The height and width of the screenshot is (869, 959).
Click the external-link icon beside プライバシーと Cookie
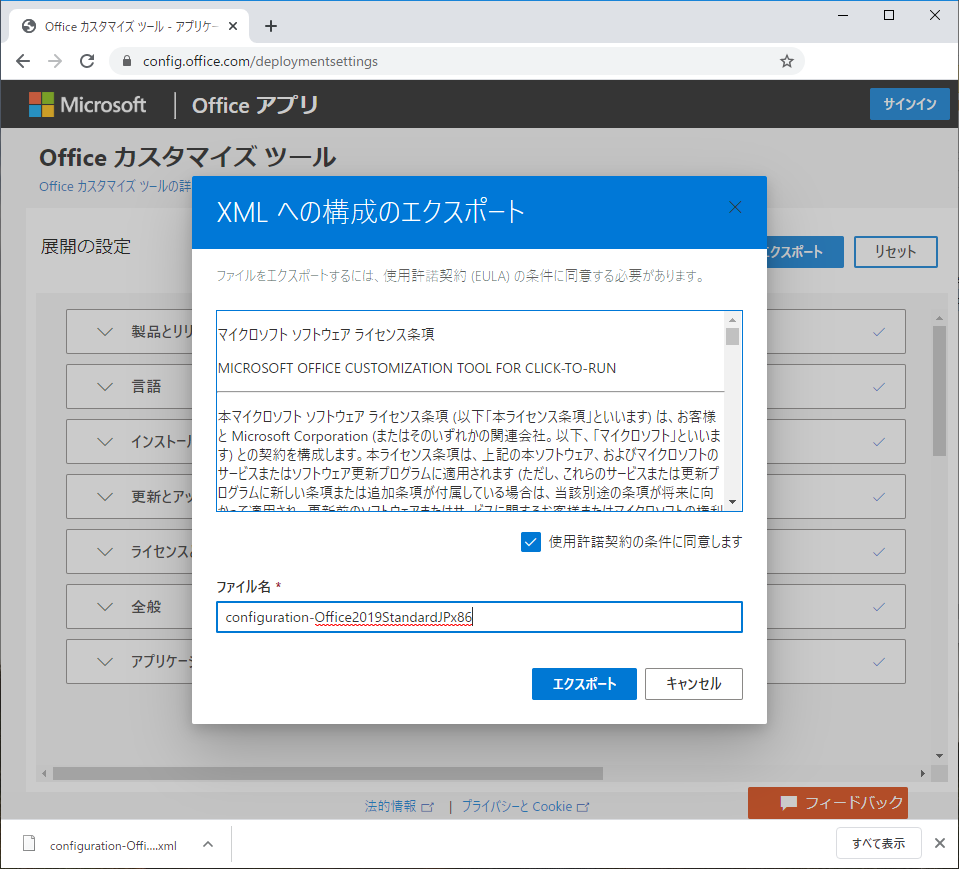(x=583, y=807)
